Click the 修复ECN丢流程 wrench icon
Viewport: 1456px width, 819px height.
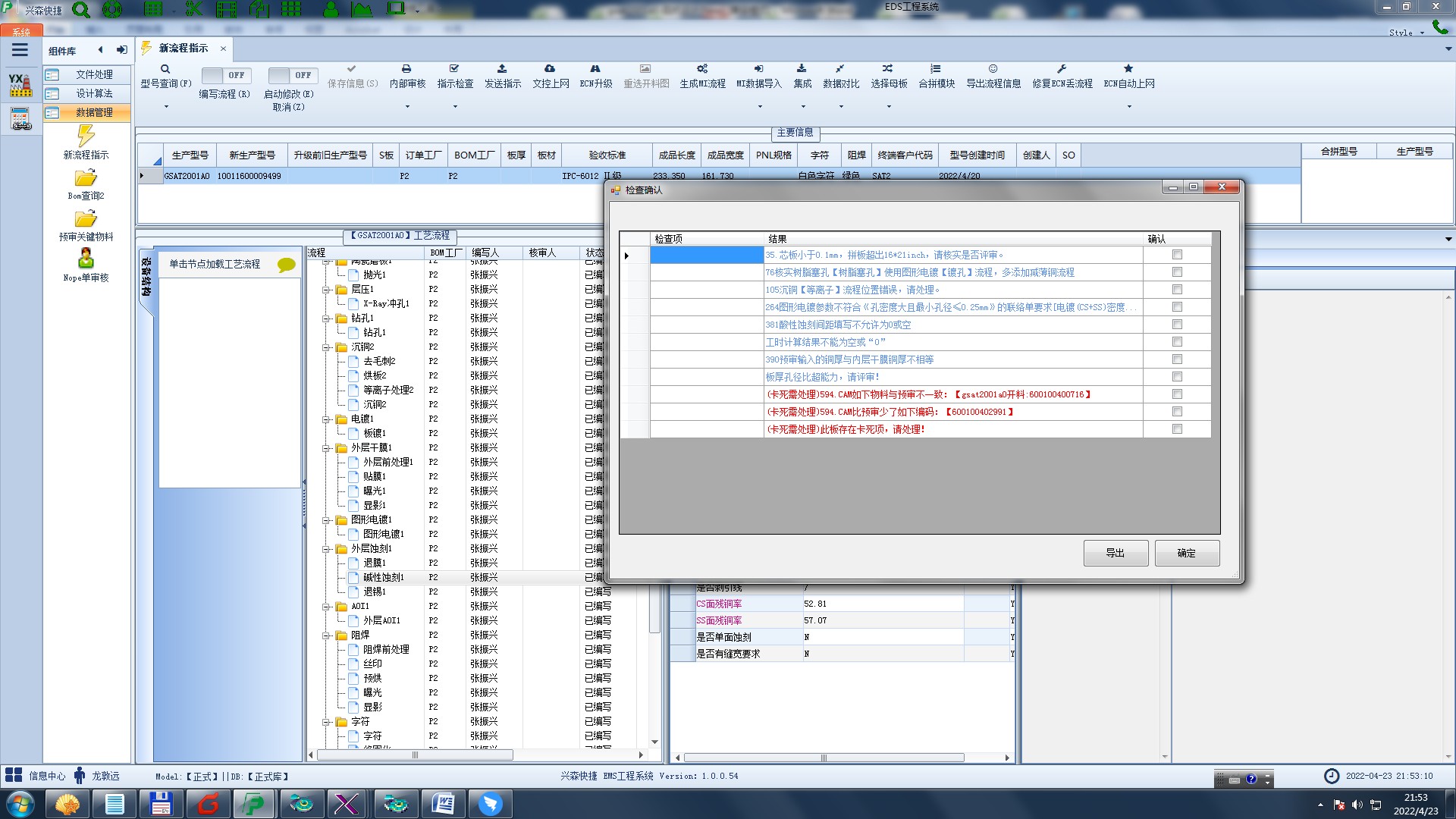click(x=1062, y=69)
